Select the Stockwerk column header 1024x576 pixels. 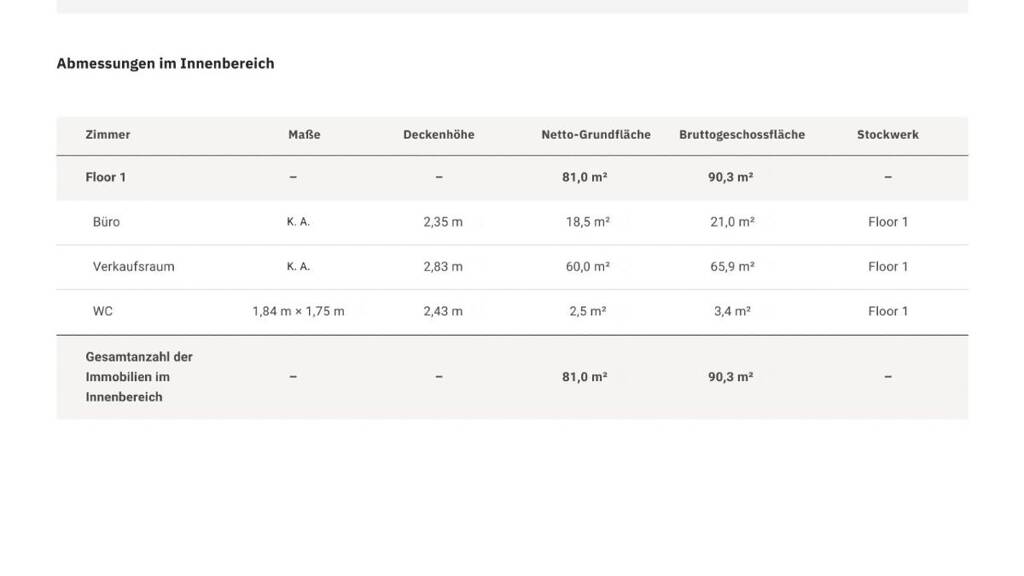coord(887,134)
